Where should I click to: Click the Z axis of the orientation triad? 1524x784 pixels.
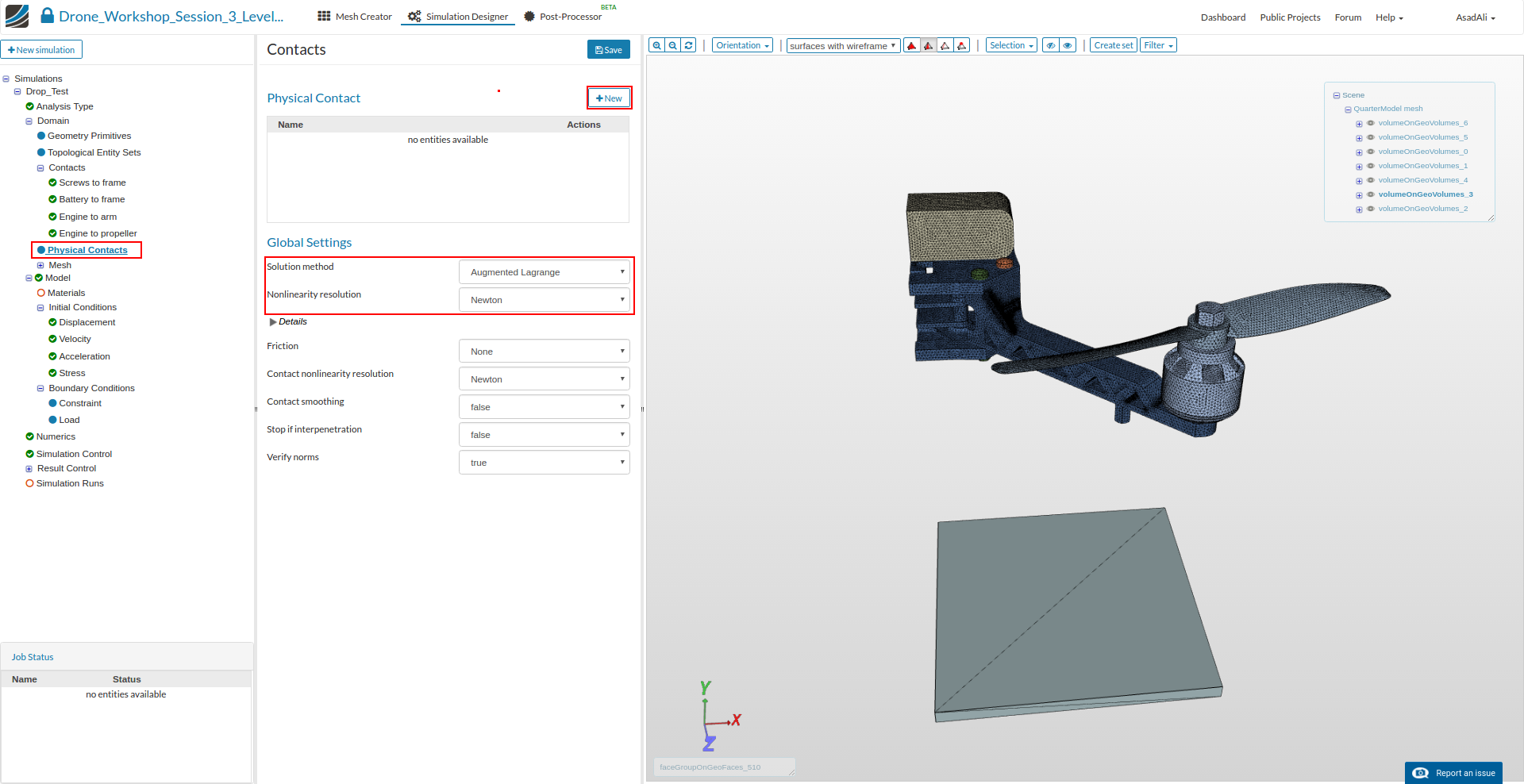pos(709,744)
